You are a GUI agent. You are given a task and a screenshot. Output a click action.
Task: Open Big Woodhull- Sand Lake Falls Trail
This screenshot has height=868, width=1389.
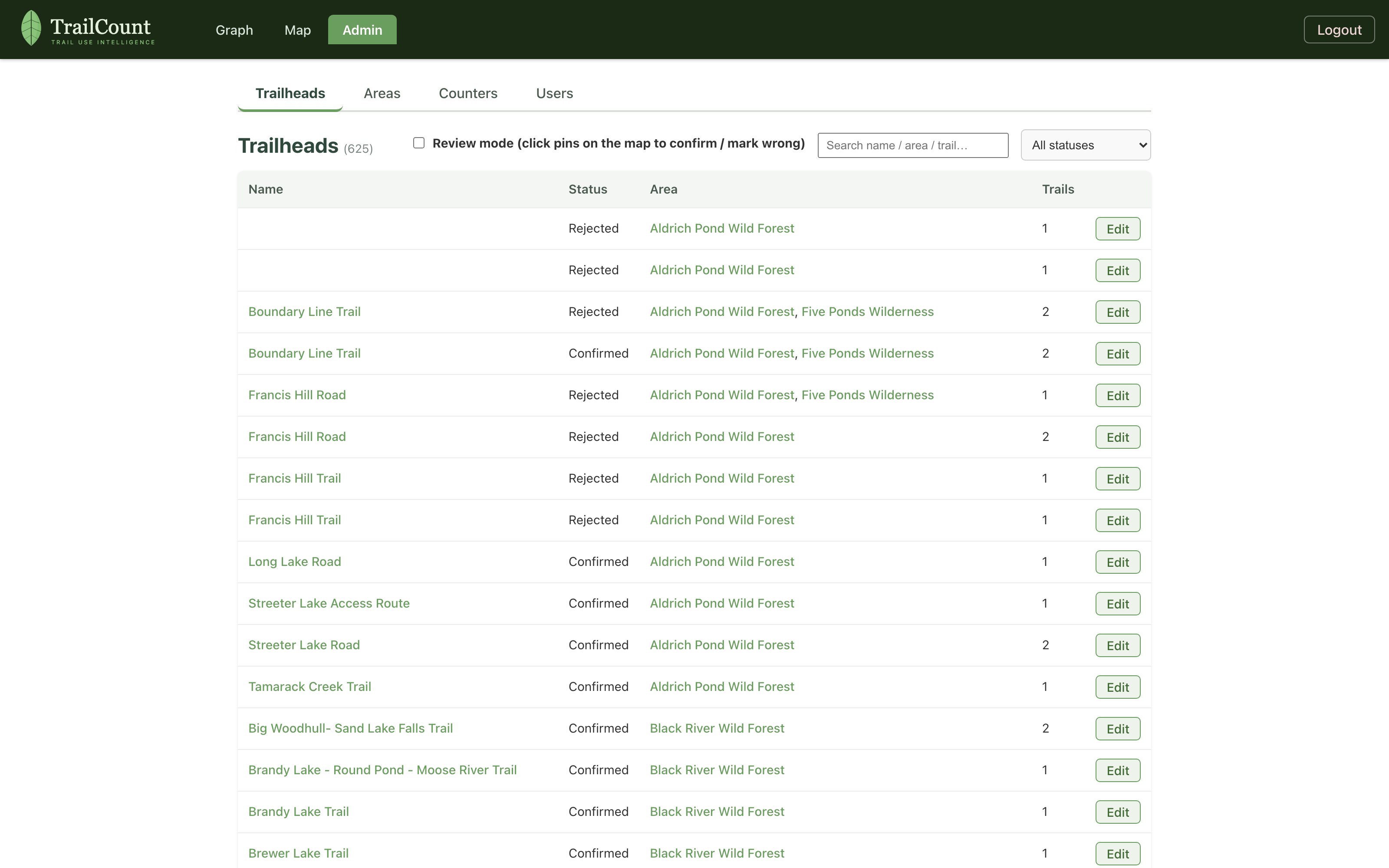(x=350, y=729)
